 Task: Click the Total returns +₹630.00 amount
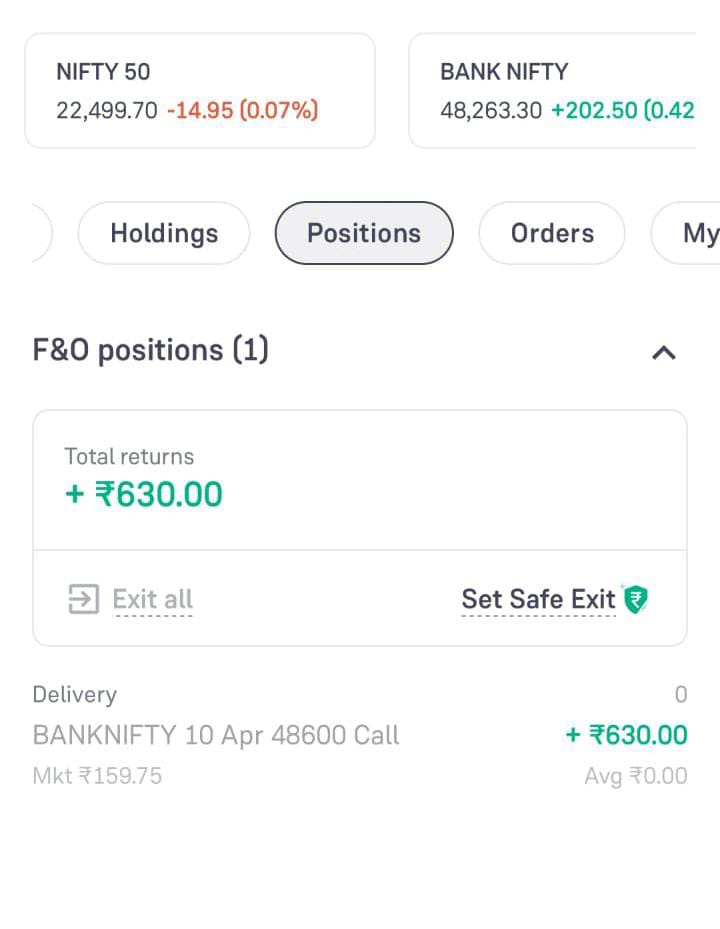click(144, 494)
